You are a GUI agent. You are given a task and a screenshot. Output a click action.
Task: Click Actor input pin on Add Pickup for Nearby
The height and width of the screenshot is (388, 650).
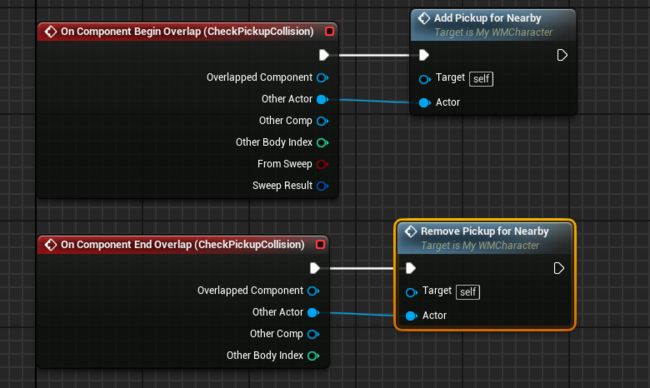[424, 103]
